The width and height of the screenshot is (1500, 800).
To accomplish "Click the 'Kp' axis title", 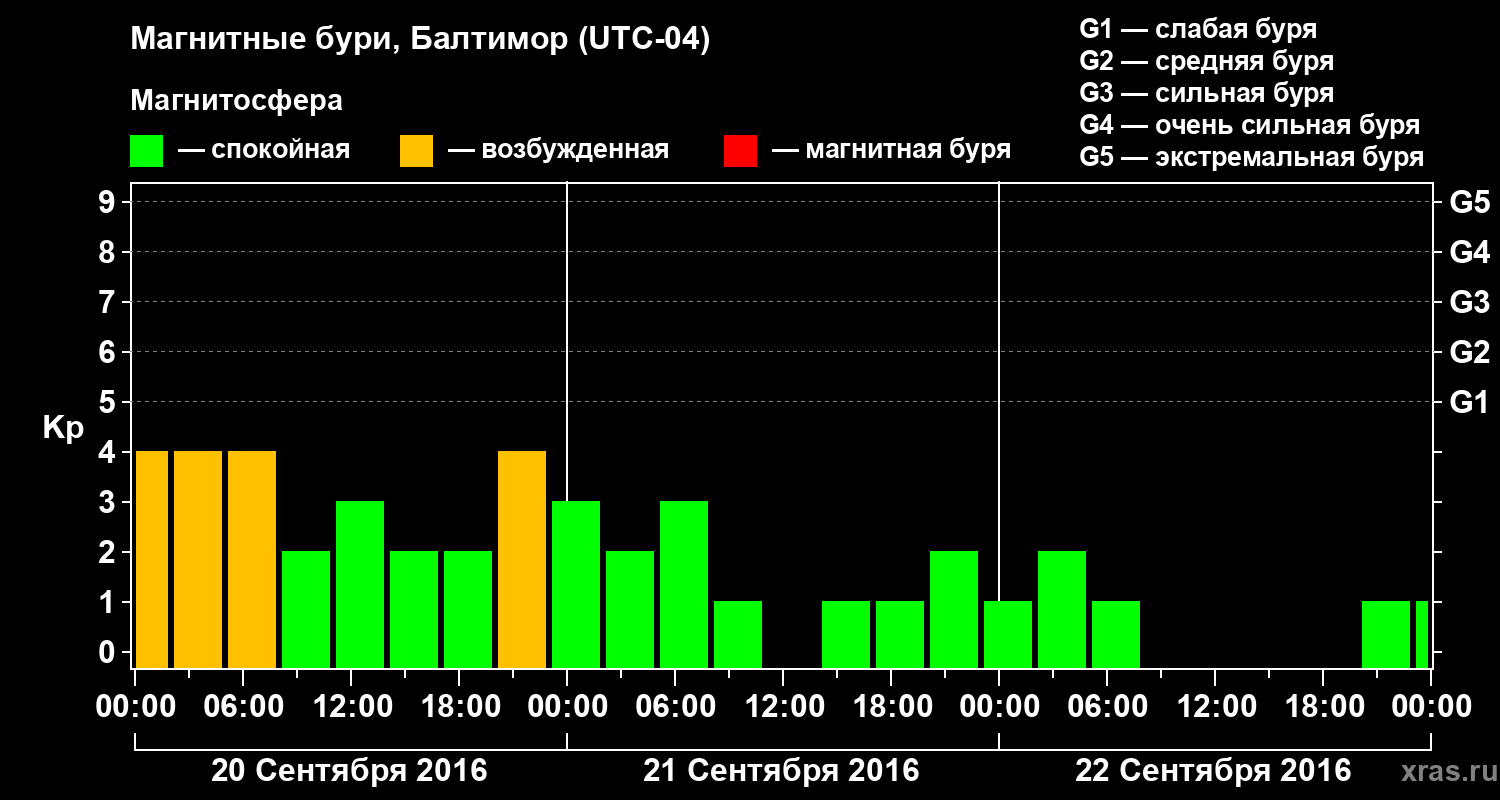I will pyautogui.click(x=63, y=428).
